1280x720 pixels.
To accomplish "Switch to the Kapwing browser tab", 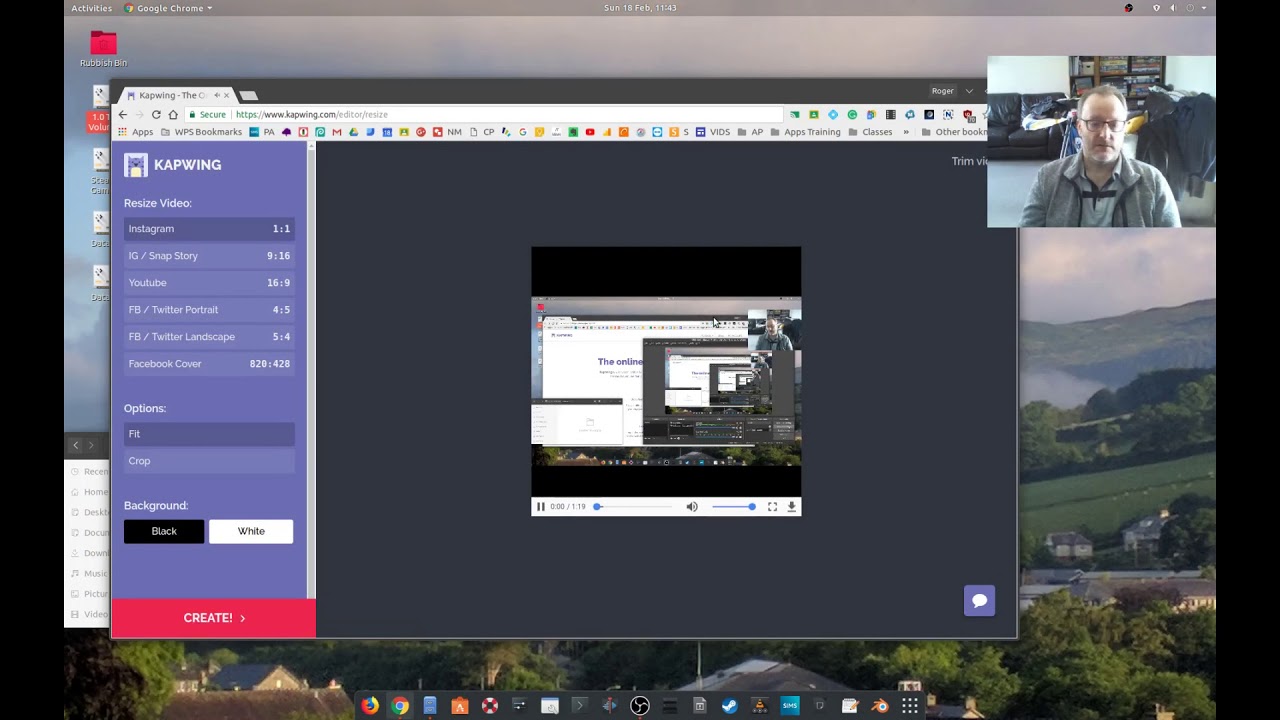I will 176,96.
